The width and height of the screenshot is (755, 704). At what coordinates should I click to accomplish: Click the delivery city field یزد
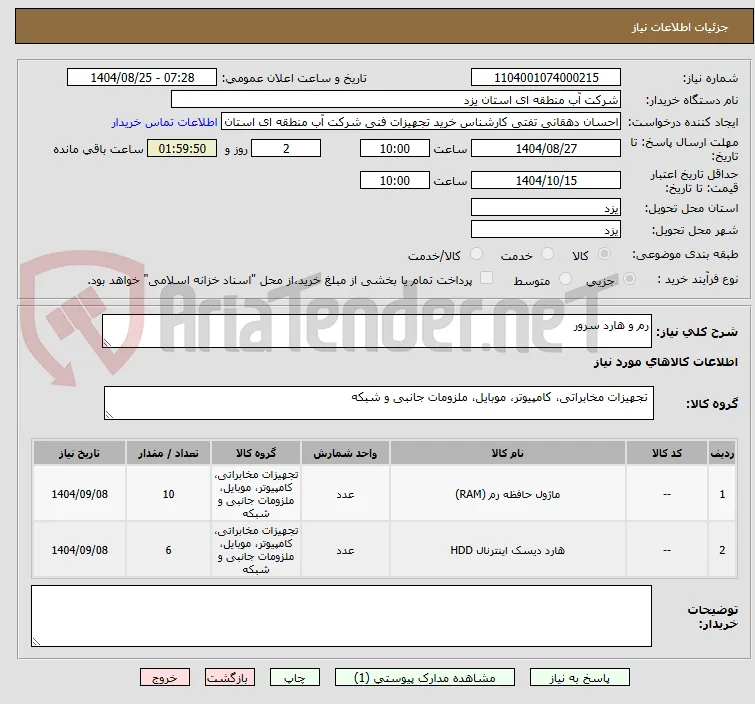coord(546,230)
